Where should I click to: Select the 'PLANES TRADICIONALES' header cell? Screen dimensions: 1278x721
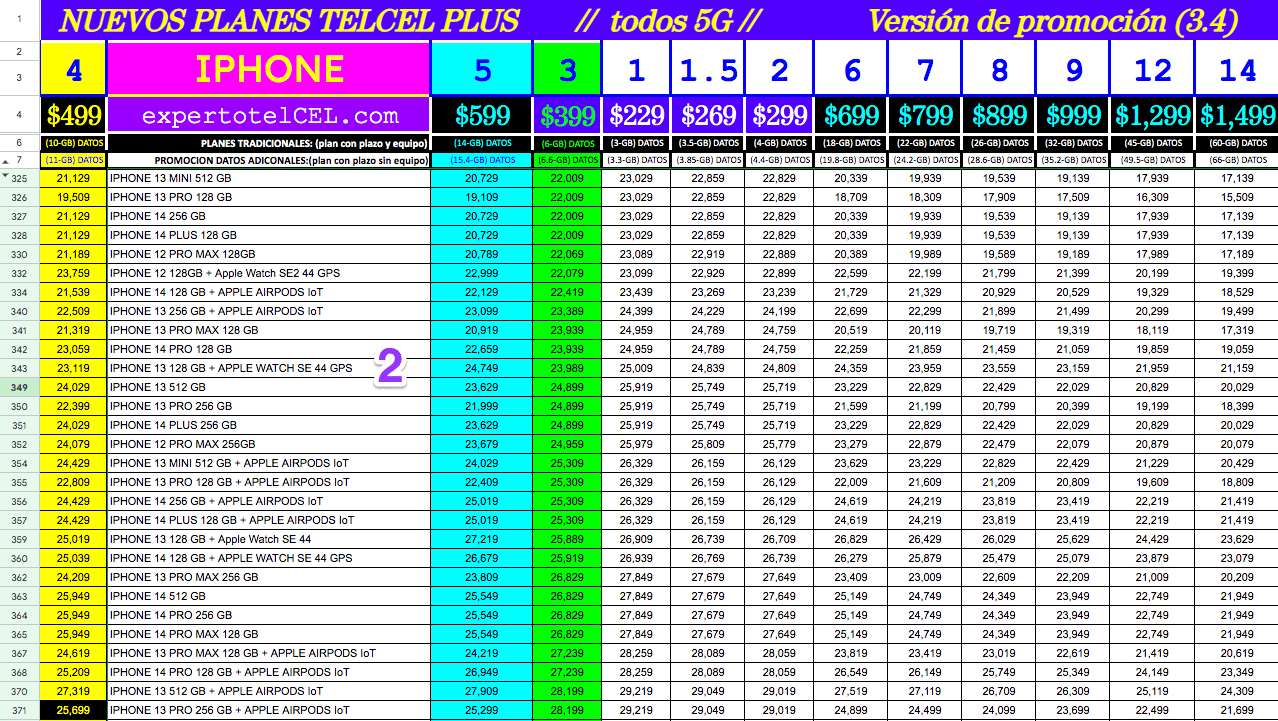[270, 143]
